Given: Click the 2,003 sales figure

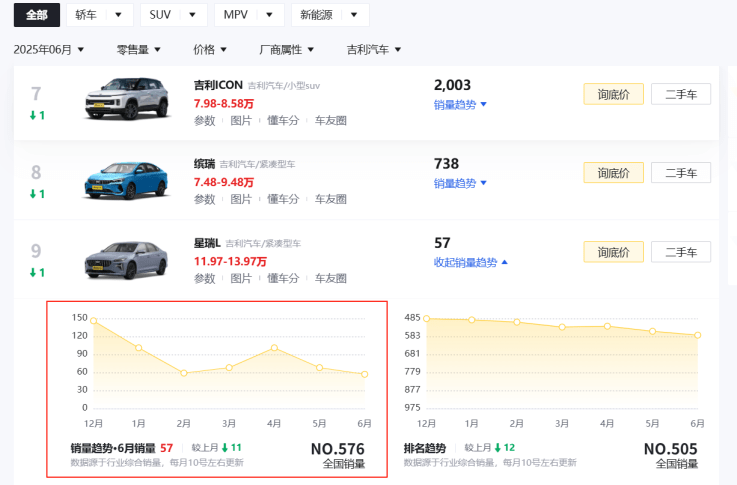Looking at the screenshot, I should coord(452,85).
